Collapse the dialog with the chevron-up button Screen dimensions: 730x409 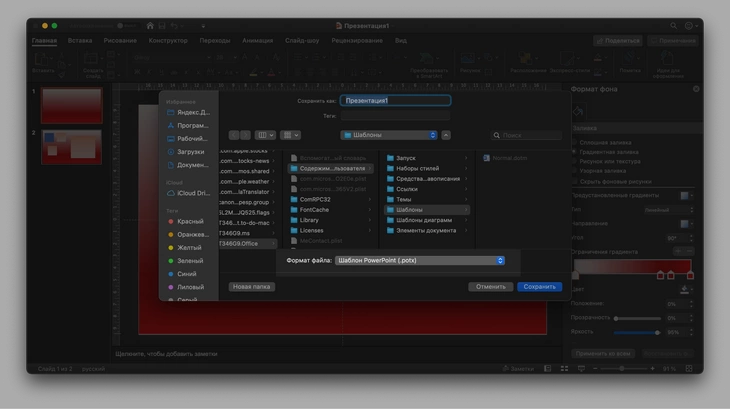446,135
